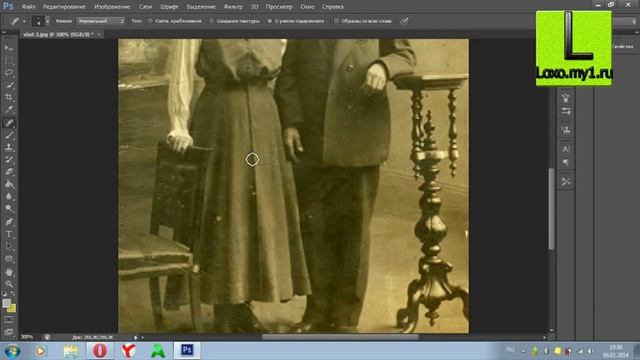Select the Spot Healing Brush tool

click(9, 122)
